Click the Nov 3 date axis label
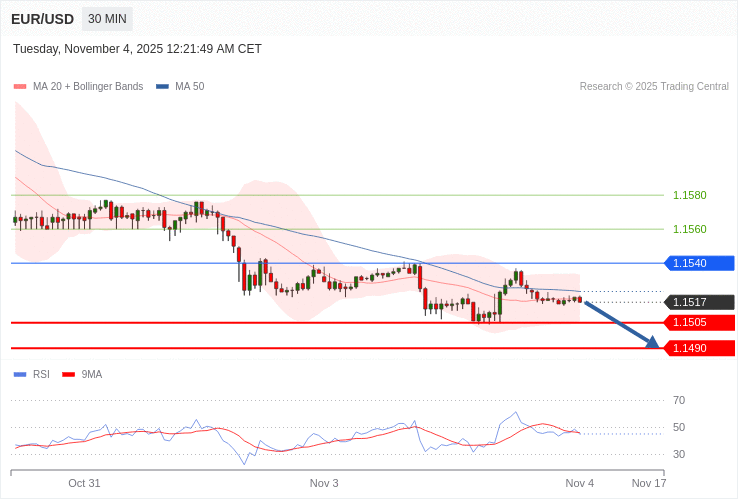 324,483
